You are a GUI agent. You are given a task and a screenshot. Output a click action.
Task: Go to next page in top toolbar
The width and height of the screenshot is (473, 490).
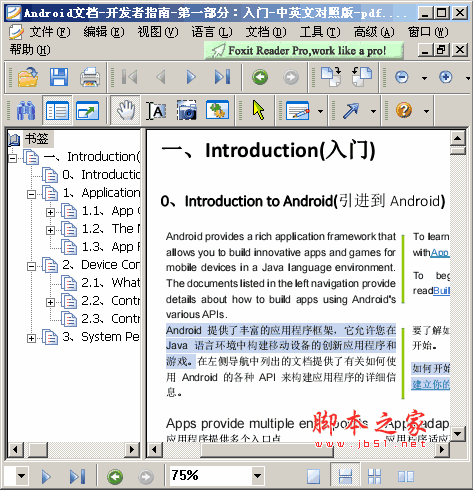[191, 77]
